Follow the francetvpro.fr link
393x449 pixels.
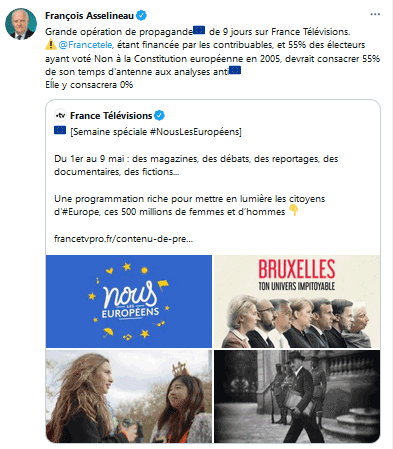pyautogui.click(x=123, y=239)
